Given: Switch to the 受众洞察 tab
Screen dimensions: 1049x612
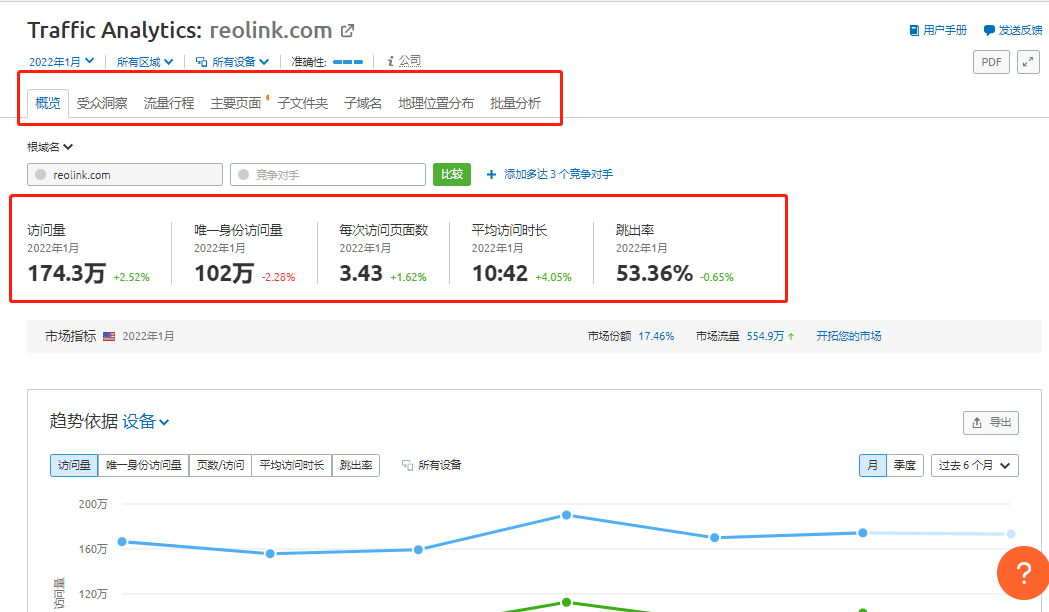Looking at the screenshot, I should pyautogui.click(x=102, y=103).
